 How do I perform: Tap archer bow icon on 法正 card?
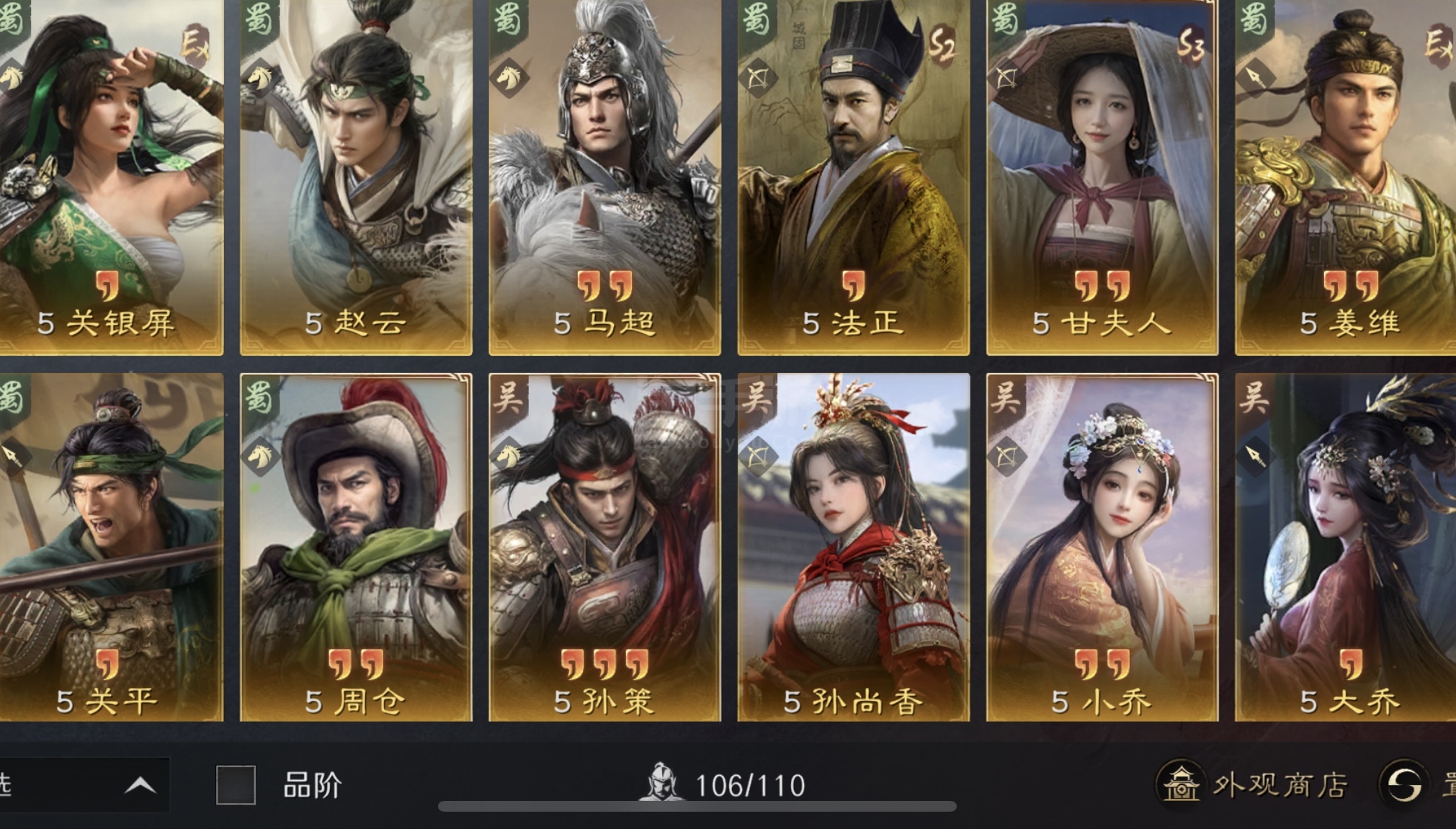(x=758, y=78)
